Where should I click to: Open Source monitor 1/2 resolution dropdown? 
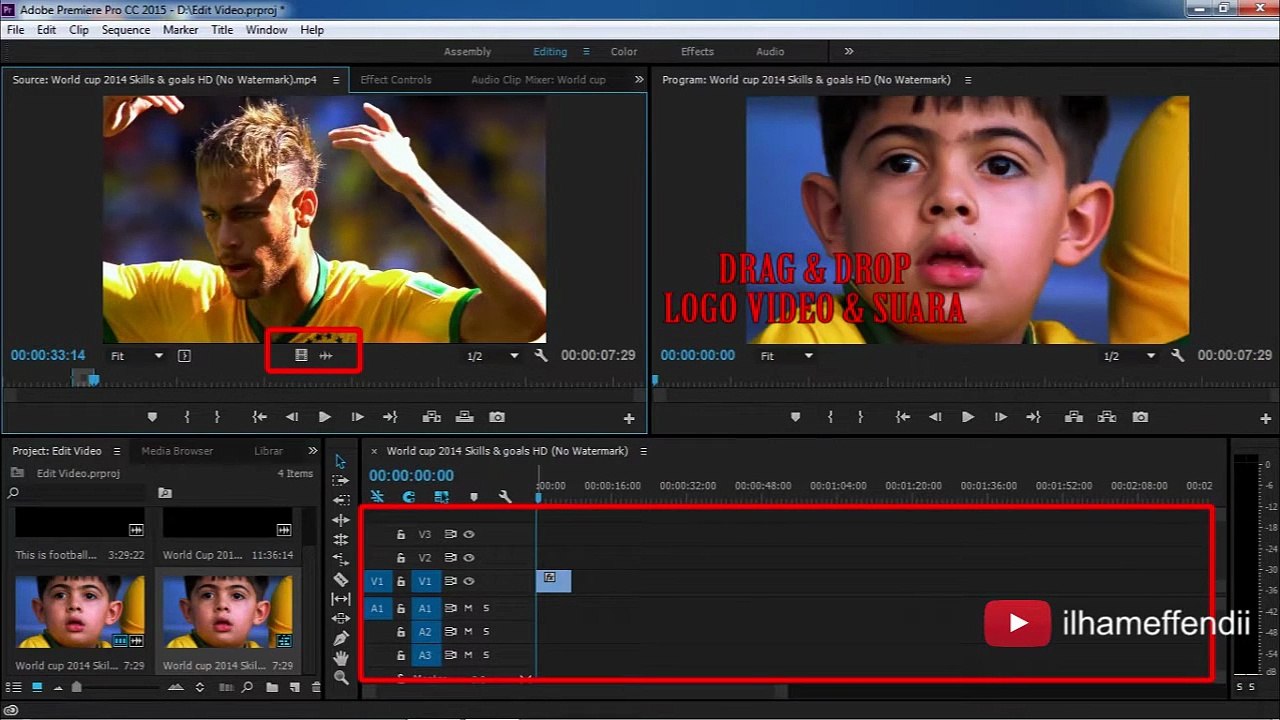[x=493, y=356]
